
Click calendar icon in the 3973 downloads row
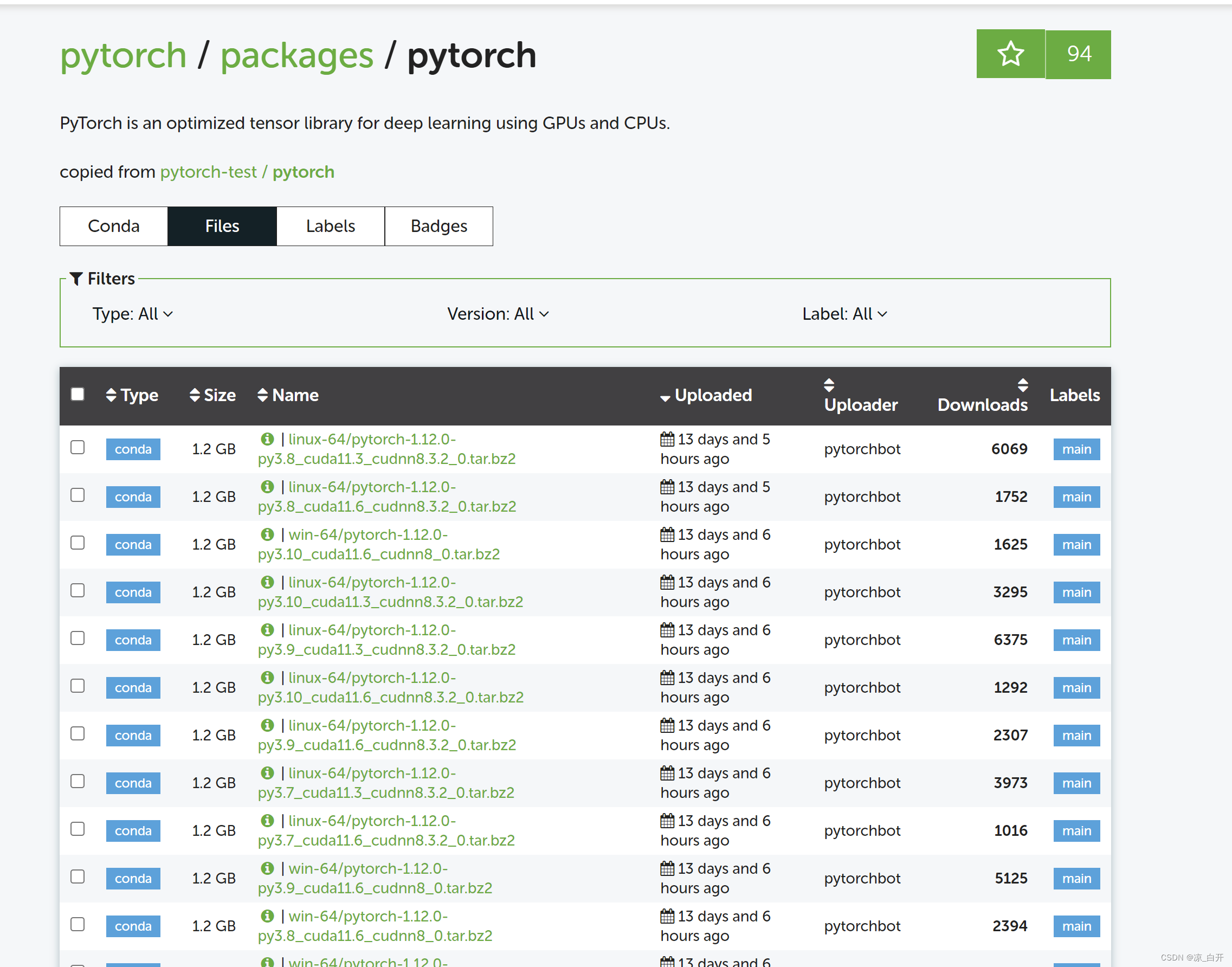tap(667, 772)
